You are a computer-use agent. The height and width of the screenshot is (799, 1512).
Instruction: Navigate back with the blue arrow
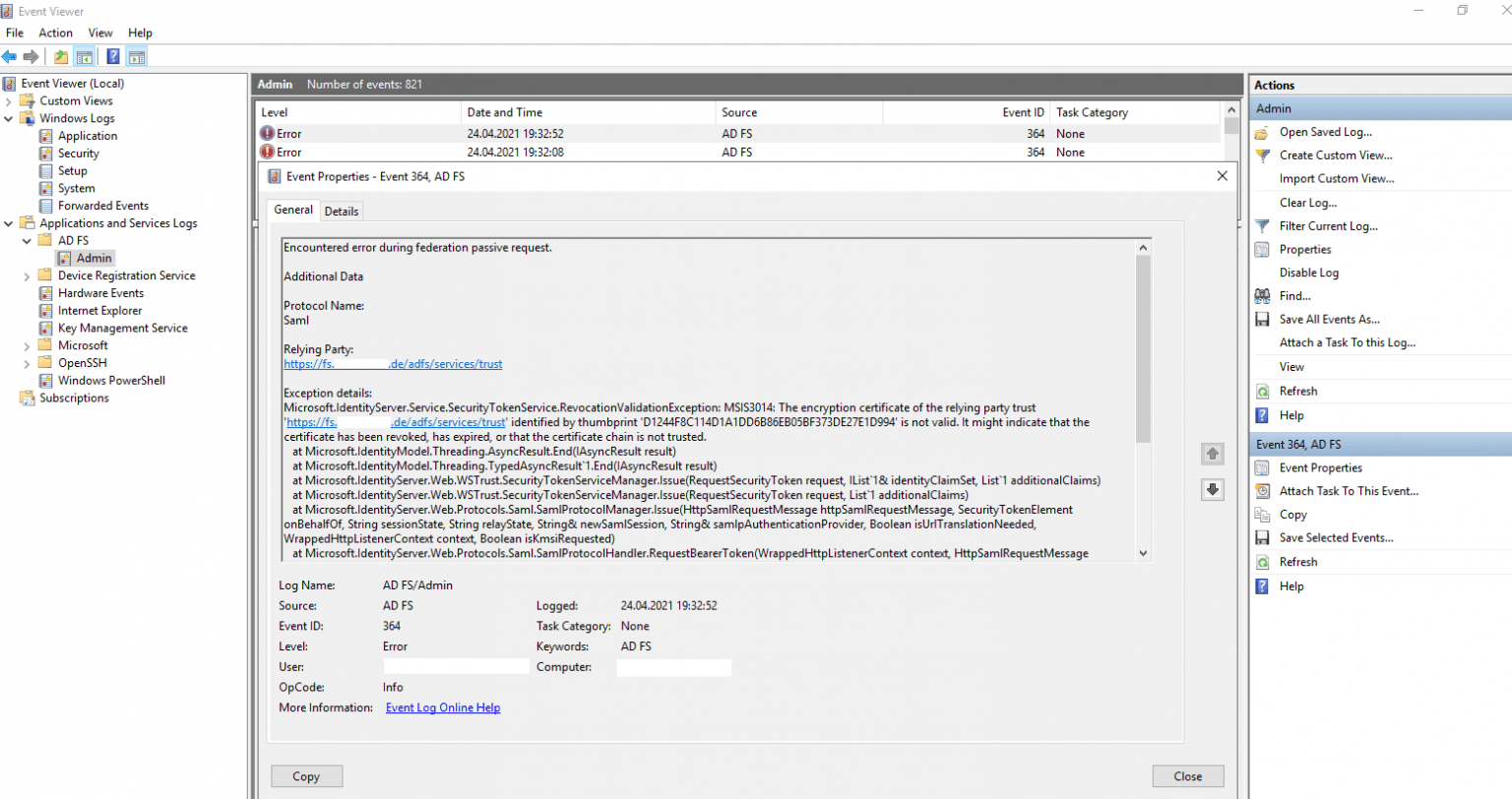[x=9, y=56]
